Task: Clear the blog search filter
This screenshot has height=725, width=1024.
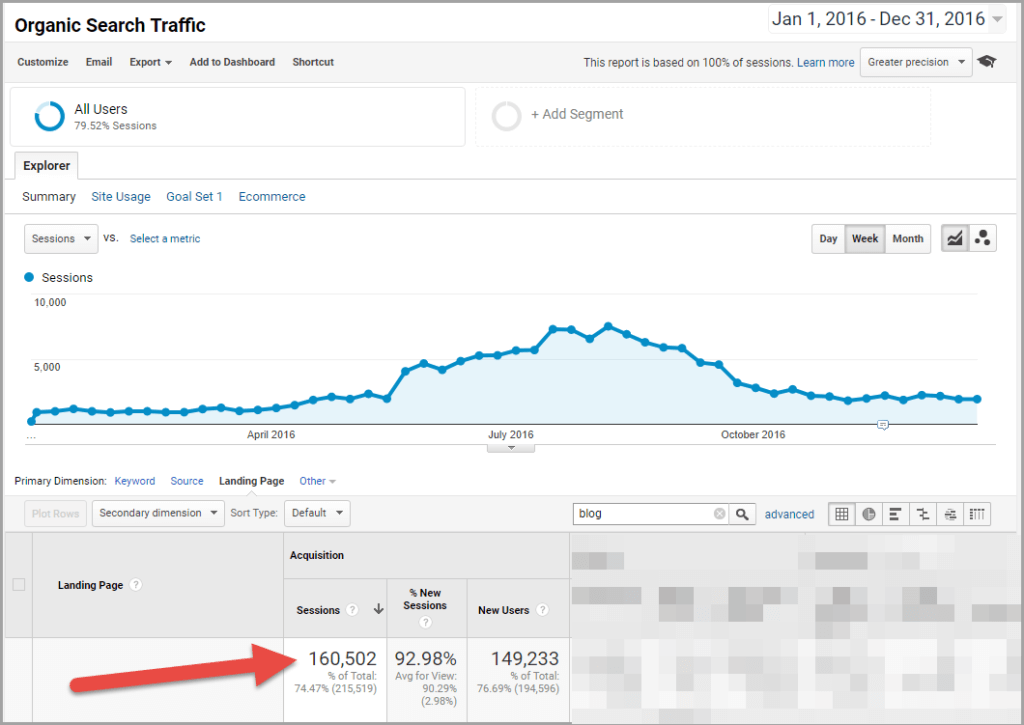Action: (x=719, y=514)
